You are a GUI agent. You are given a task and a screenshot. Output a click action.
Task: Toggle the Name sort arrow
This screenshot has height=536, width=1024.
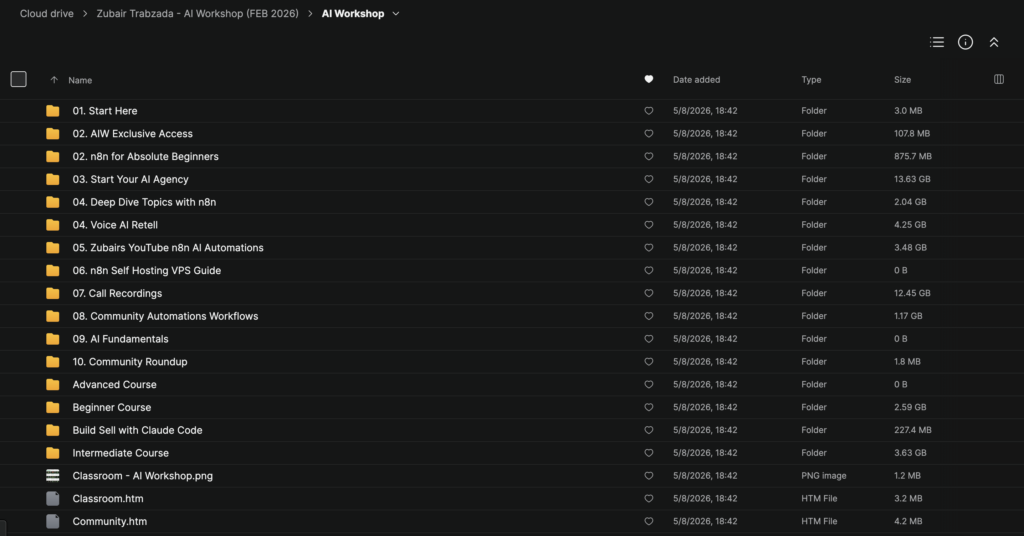coord(54,80)
